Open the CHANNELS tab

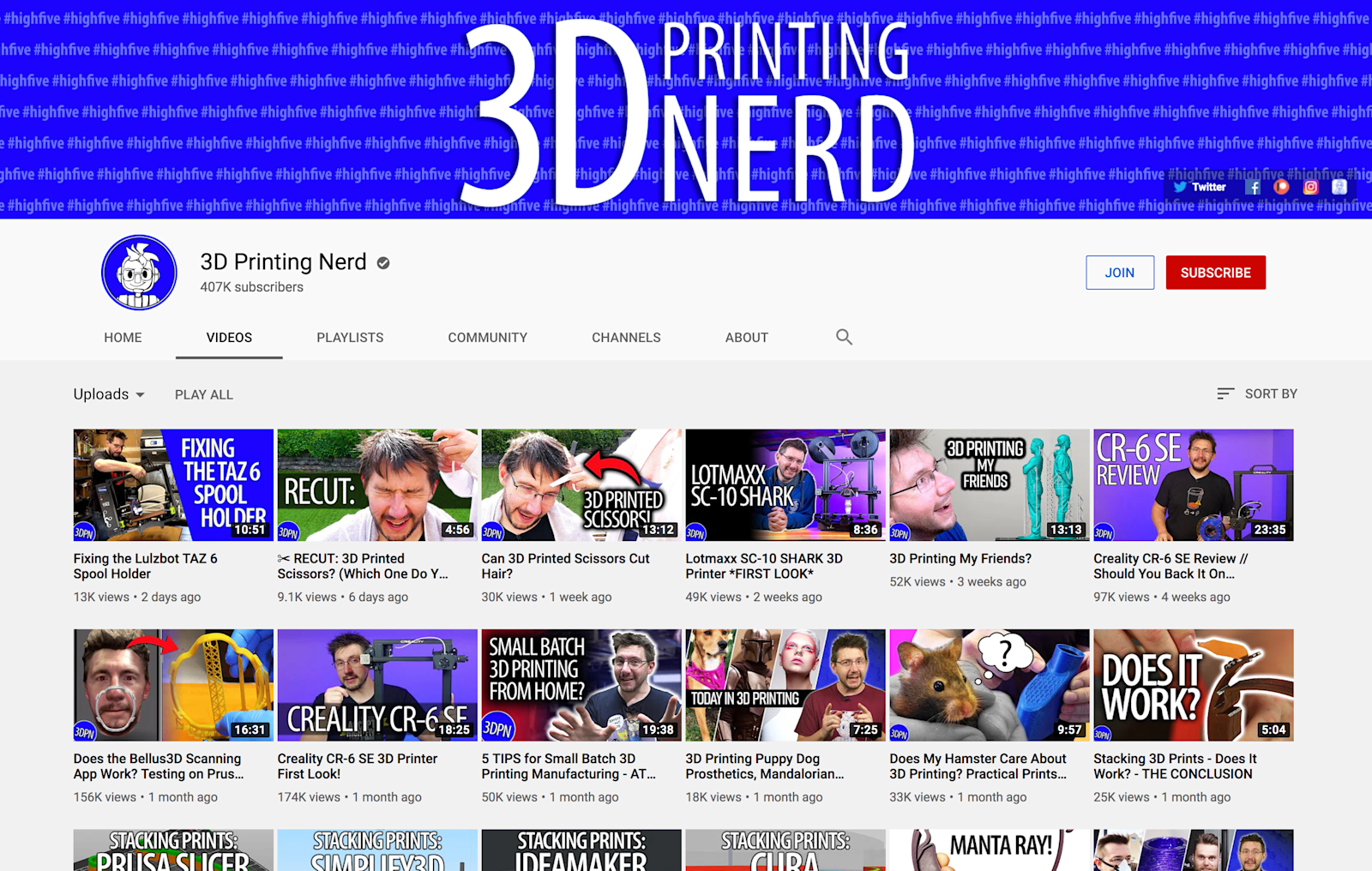(626, 337)
